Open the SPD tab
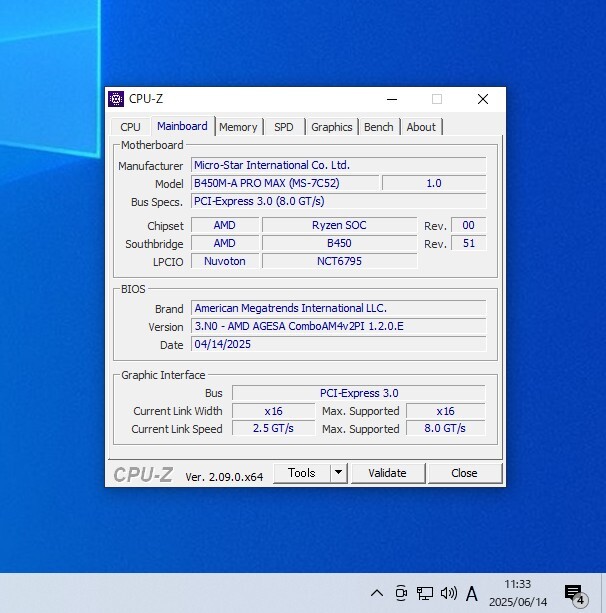606x613 pixels. pos(283,127)
